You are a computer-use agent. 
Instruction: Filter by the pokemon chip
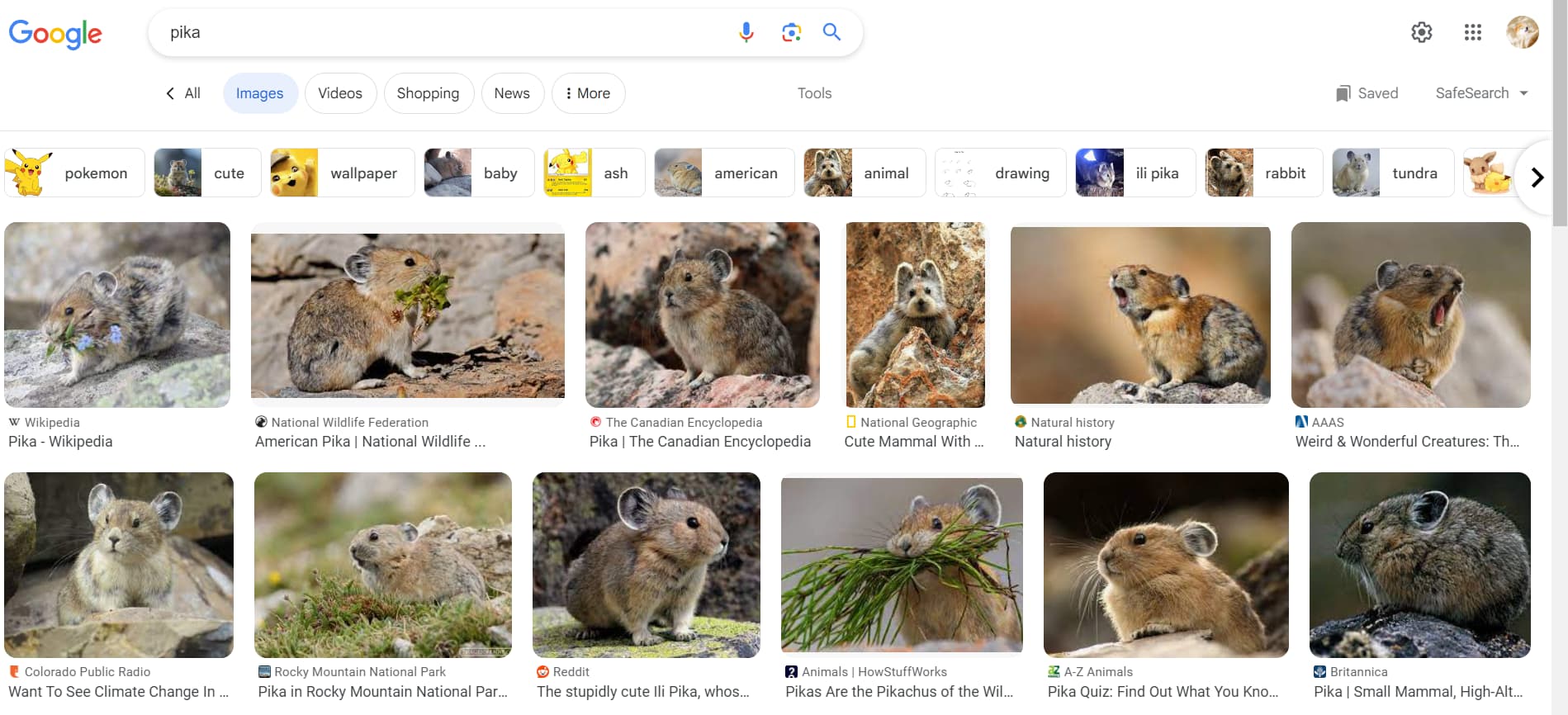tap(74, 173)
